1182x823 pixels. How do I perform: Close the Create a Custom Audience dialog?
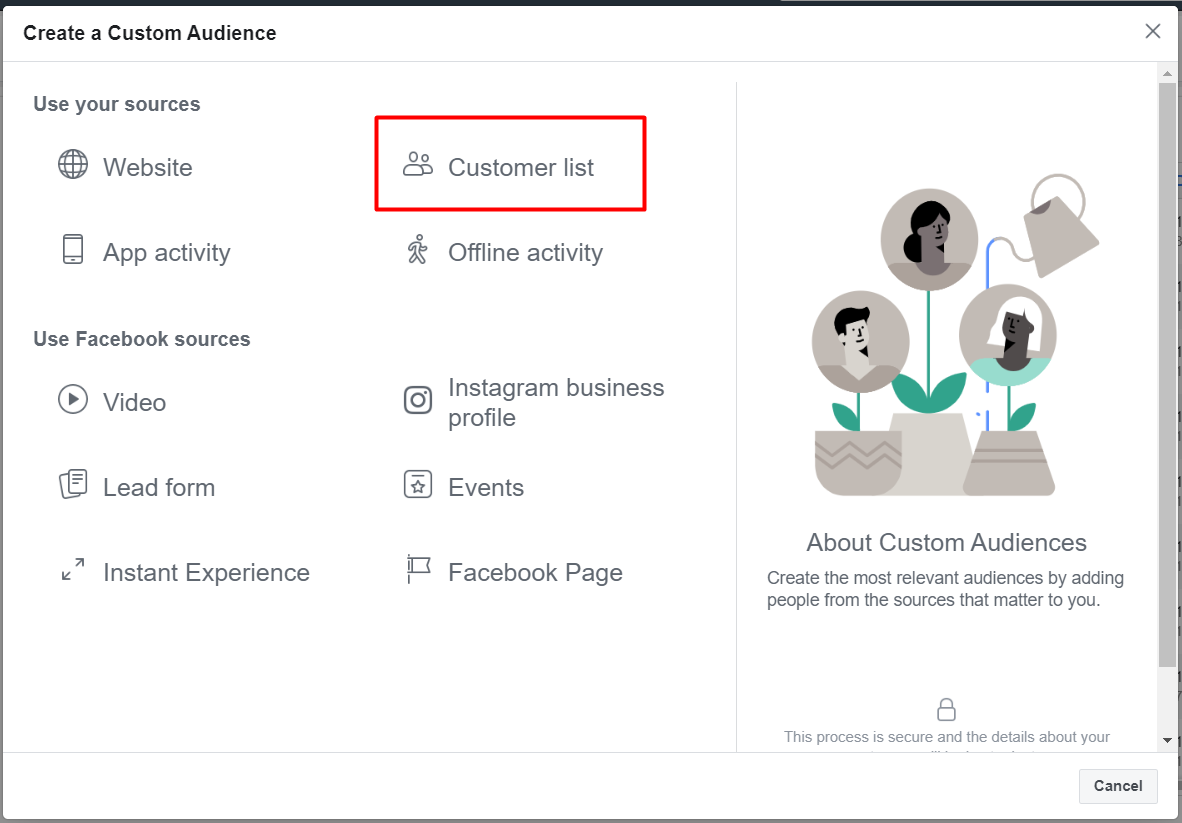1153,31
